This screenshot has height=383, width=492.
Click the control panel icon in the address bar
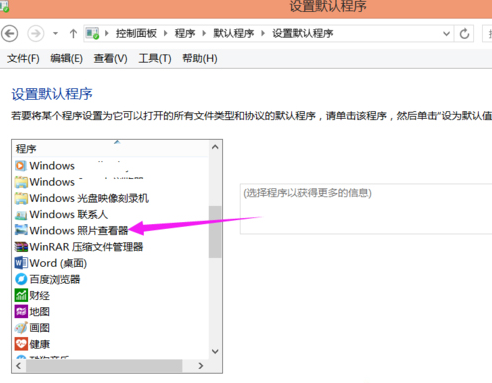92,33
